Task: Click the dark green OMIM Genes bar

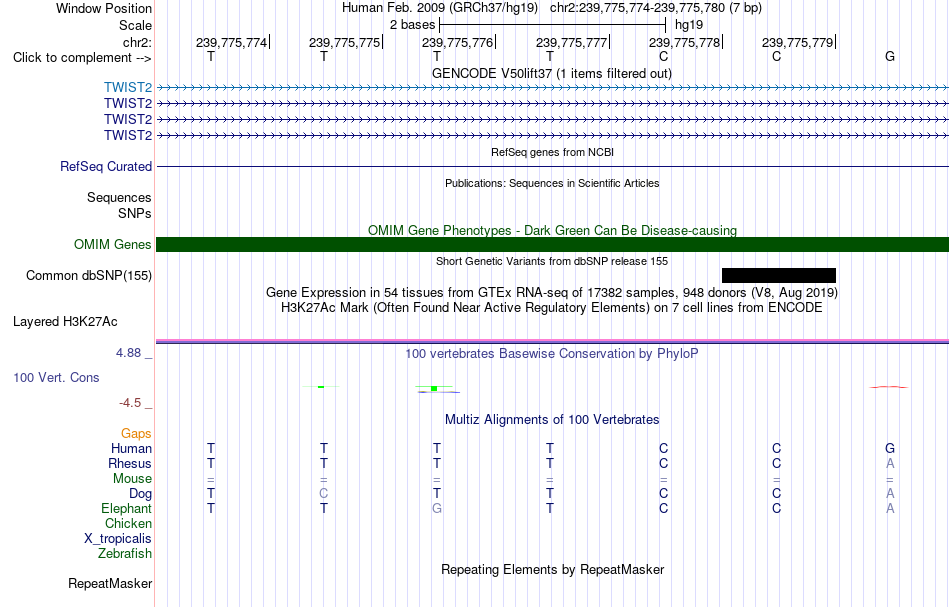Action: [552, 245]
